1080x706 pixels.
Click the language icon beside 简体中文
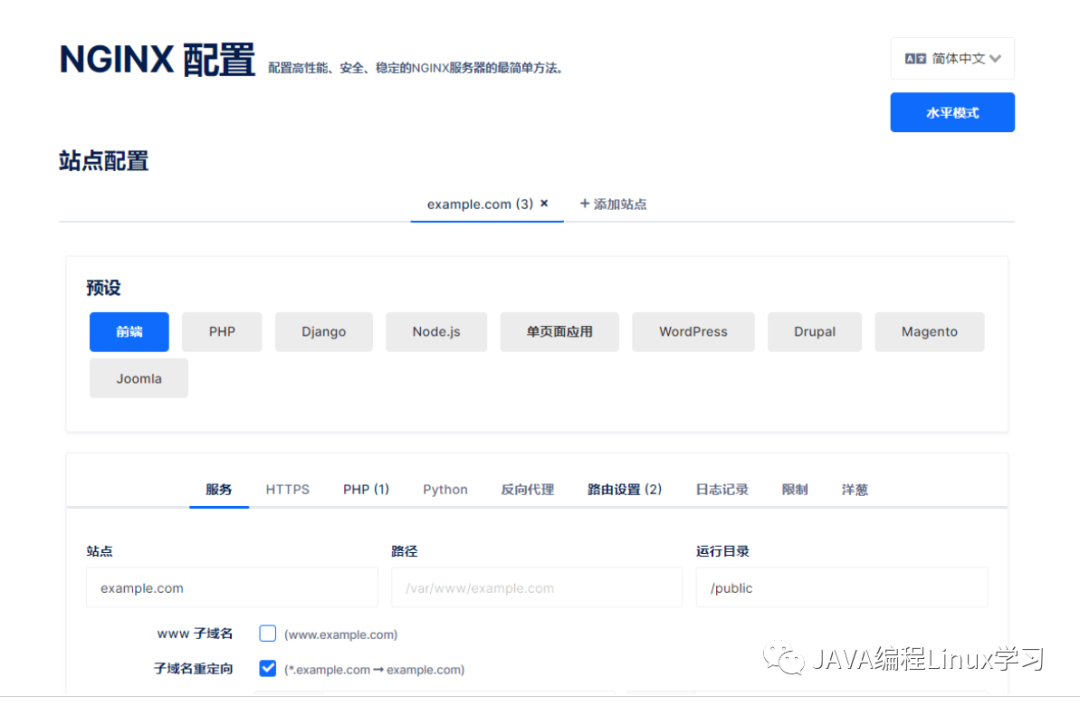click(915, 59)
